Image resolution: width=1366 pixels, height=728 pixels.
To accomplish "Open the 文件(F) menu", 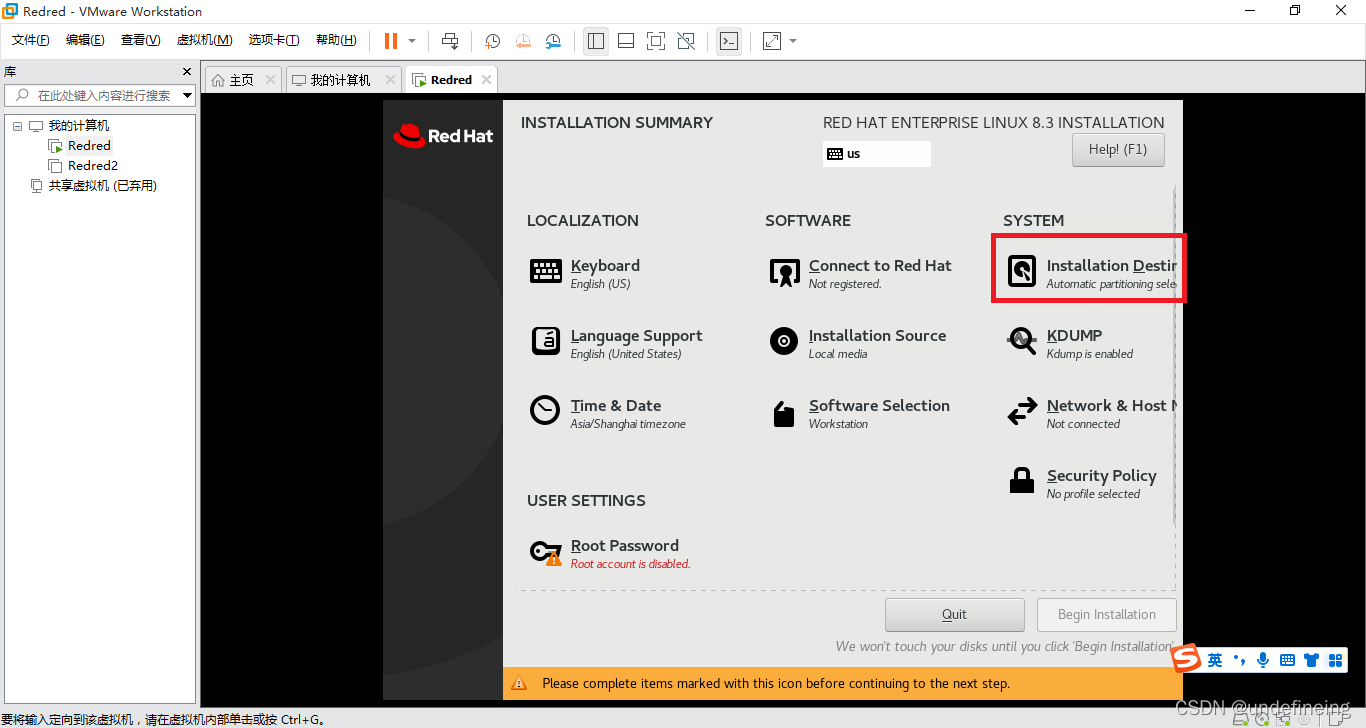I will 31,40.
